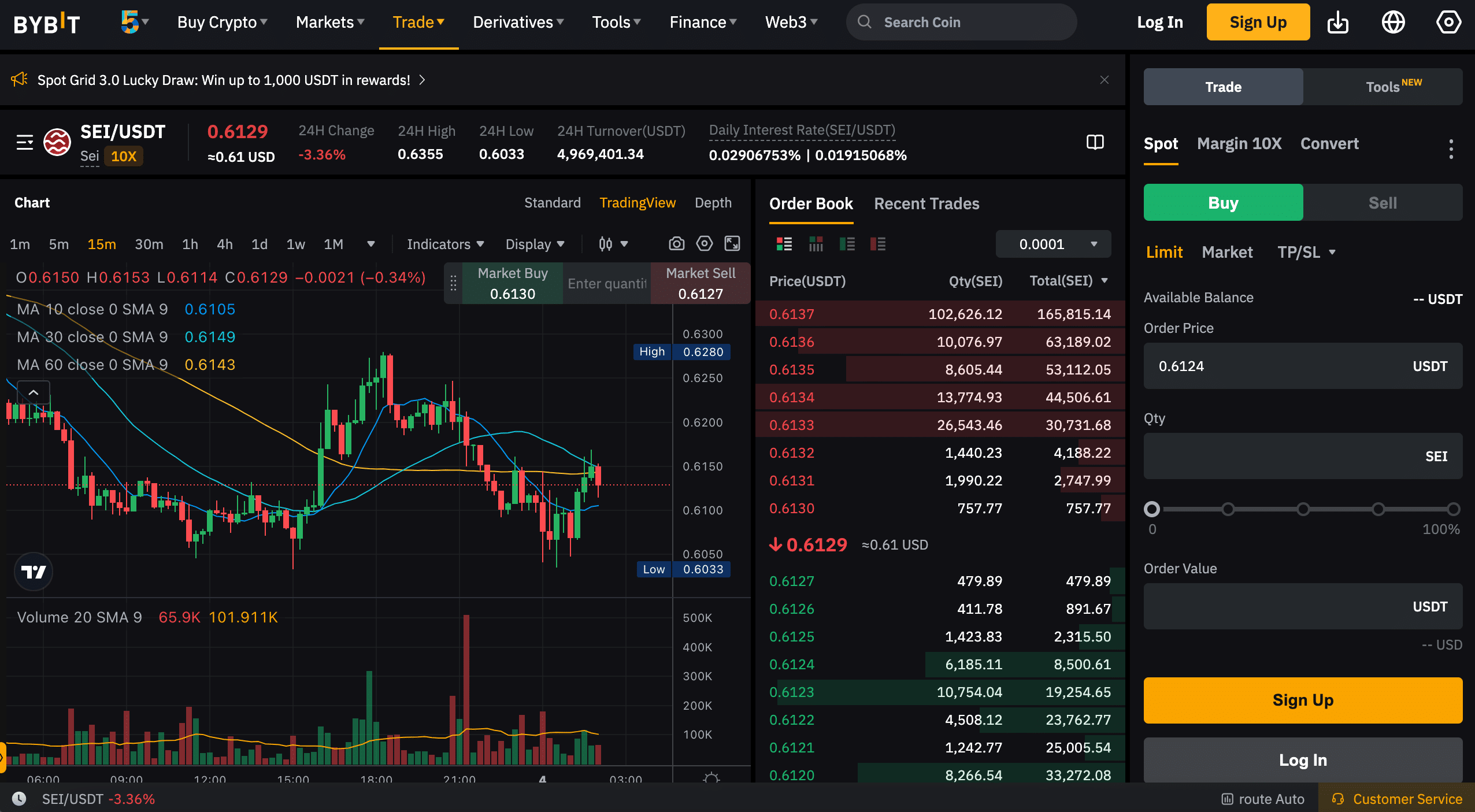Viewport: 1475px width, 812px height.
Task: Open chart settings gear icon
Action: (x=704, y=244)
